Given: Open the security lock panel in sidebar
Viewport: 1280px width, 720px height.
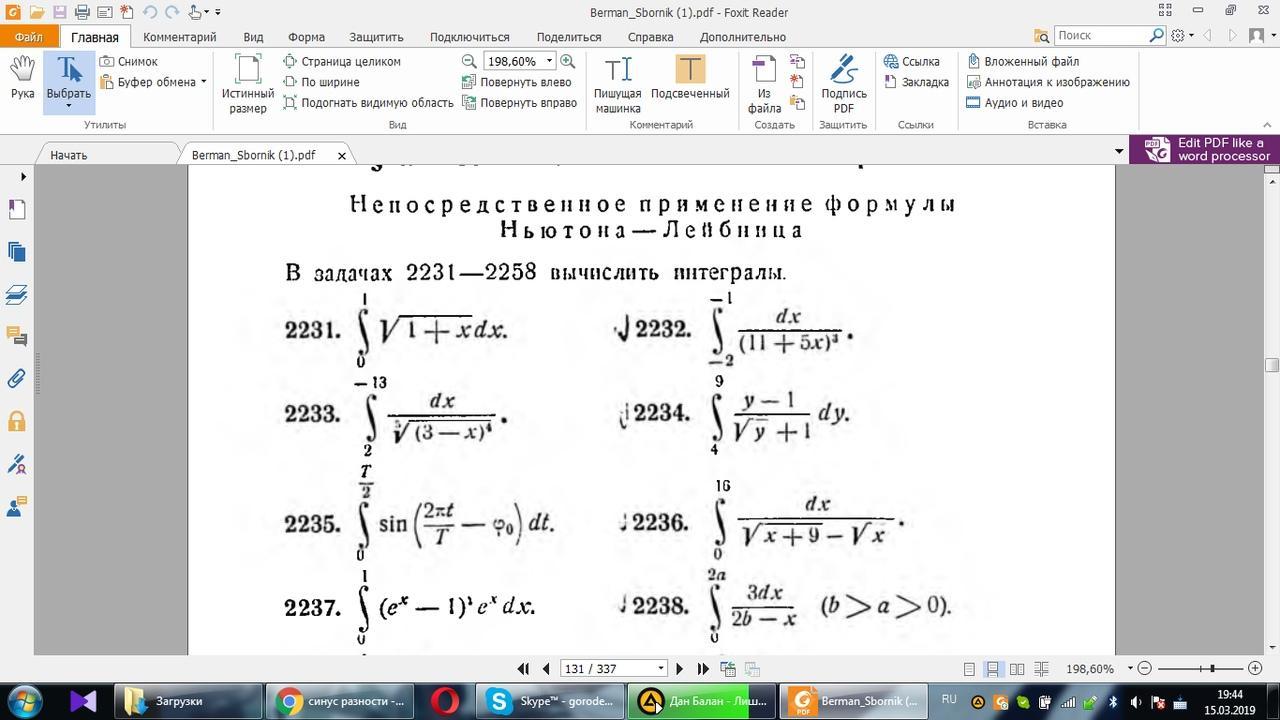Looking at the screenshot, I should [x=16, y=421].
